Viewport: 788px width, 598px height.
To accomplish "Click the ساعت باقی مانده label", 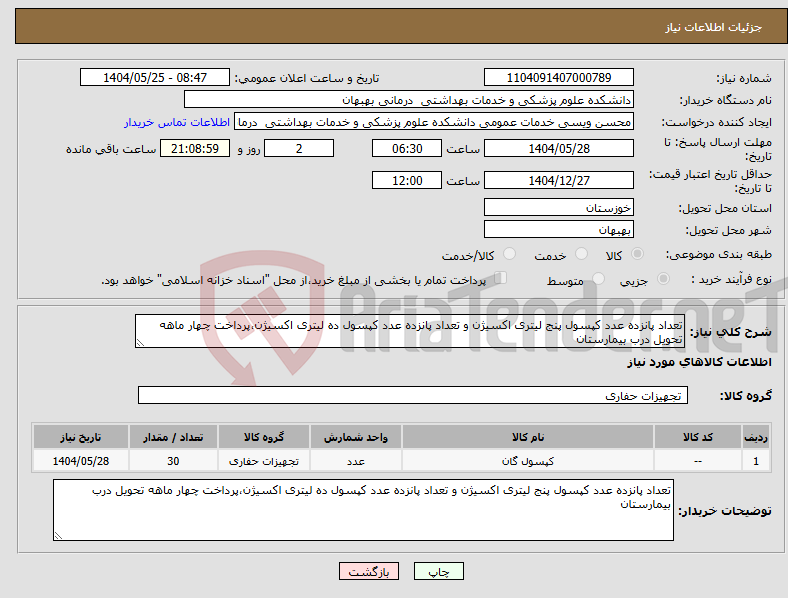I will [x=111, y=149].
